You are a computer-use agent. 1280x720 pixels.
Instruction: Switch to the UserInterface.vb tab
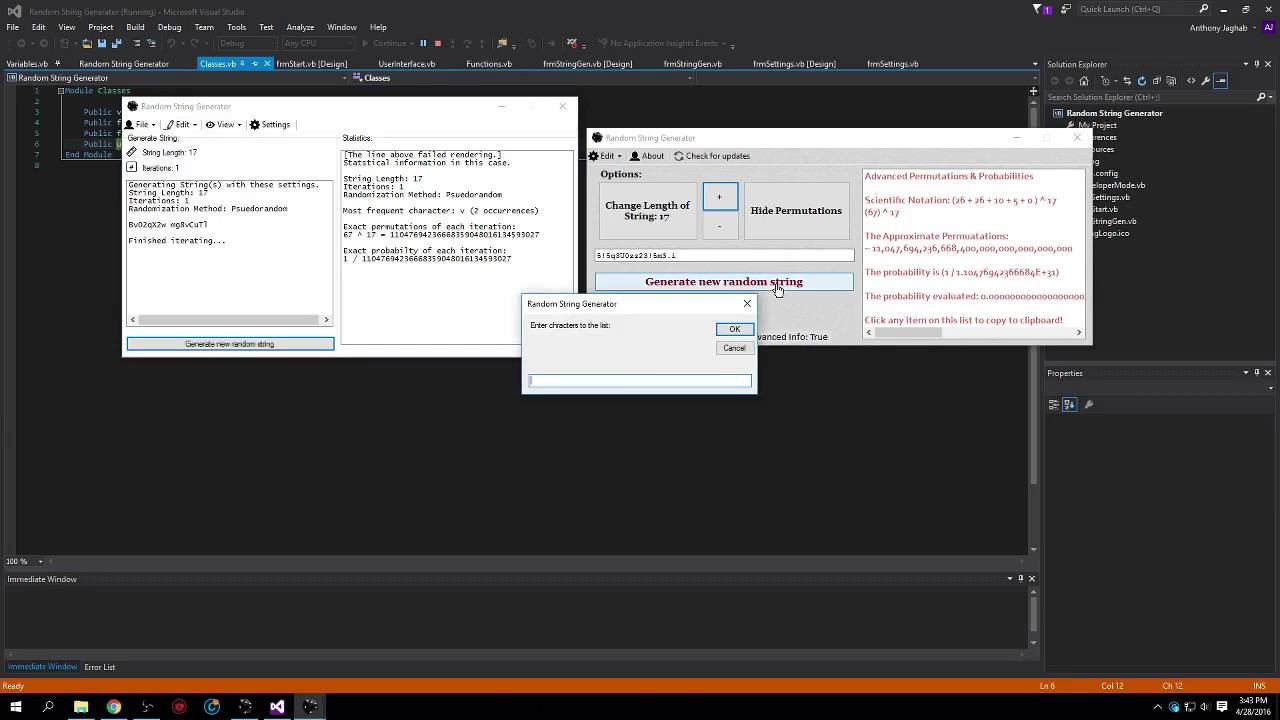pos(407,64)
